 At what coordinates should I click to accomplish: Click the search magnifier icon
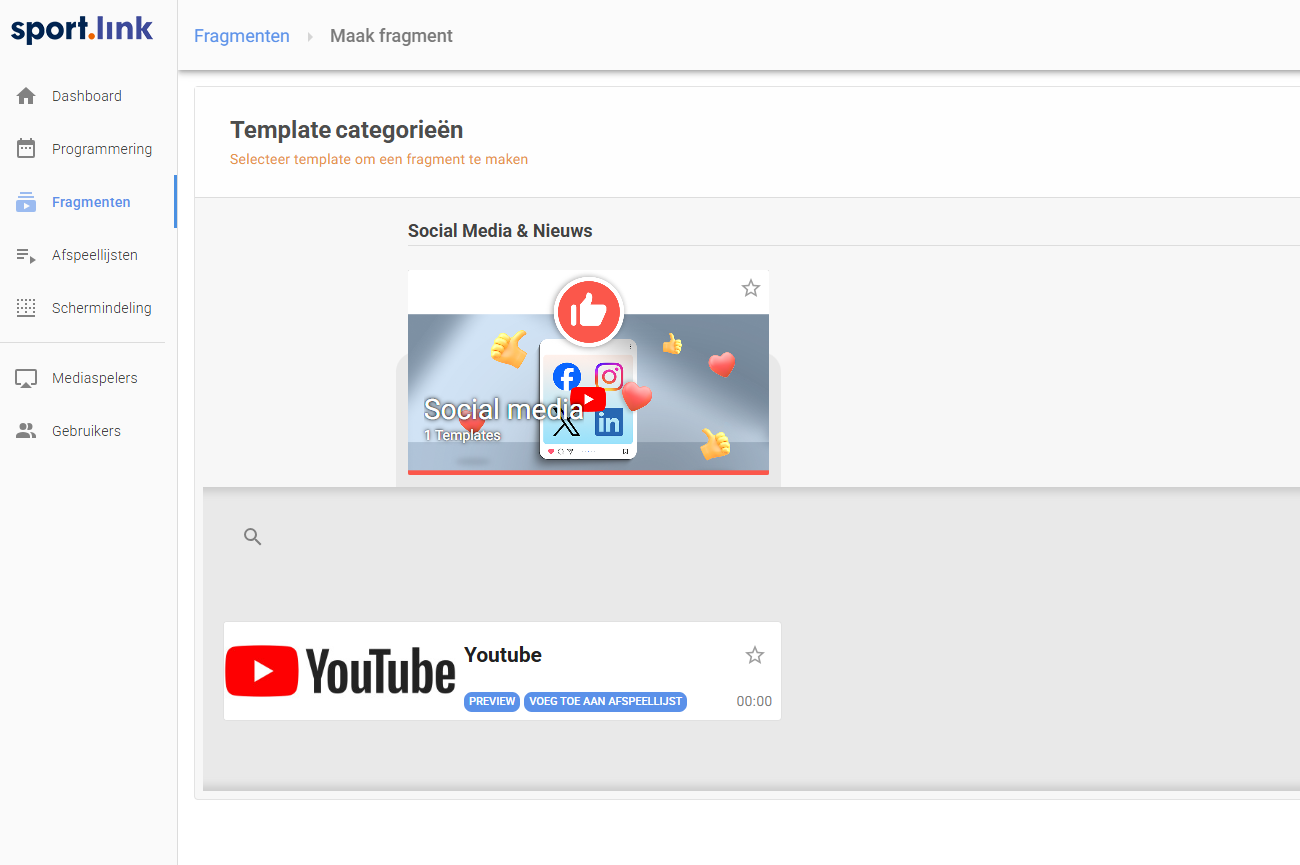[x=253, y=537]
